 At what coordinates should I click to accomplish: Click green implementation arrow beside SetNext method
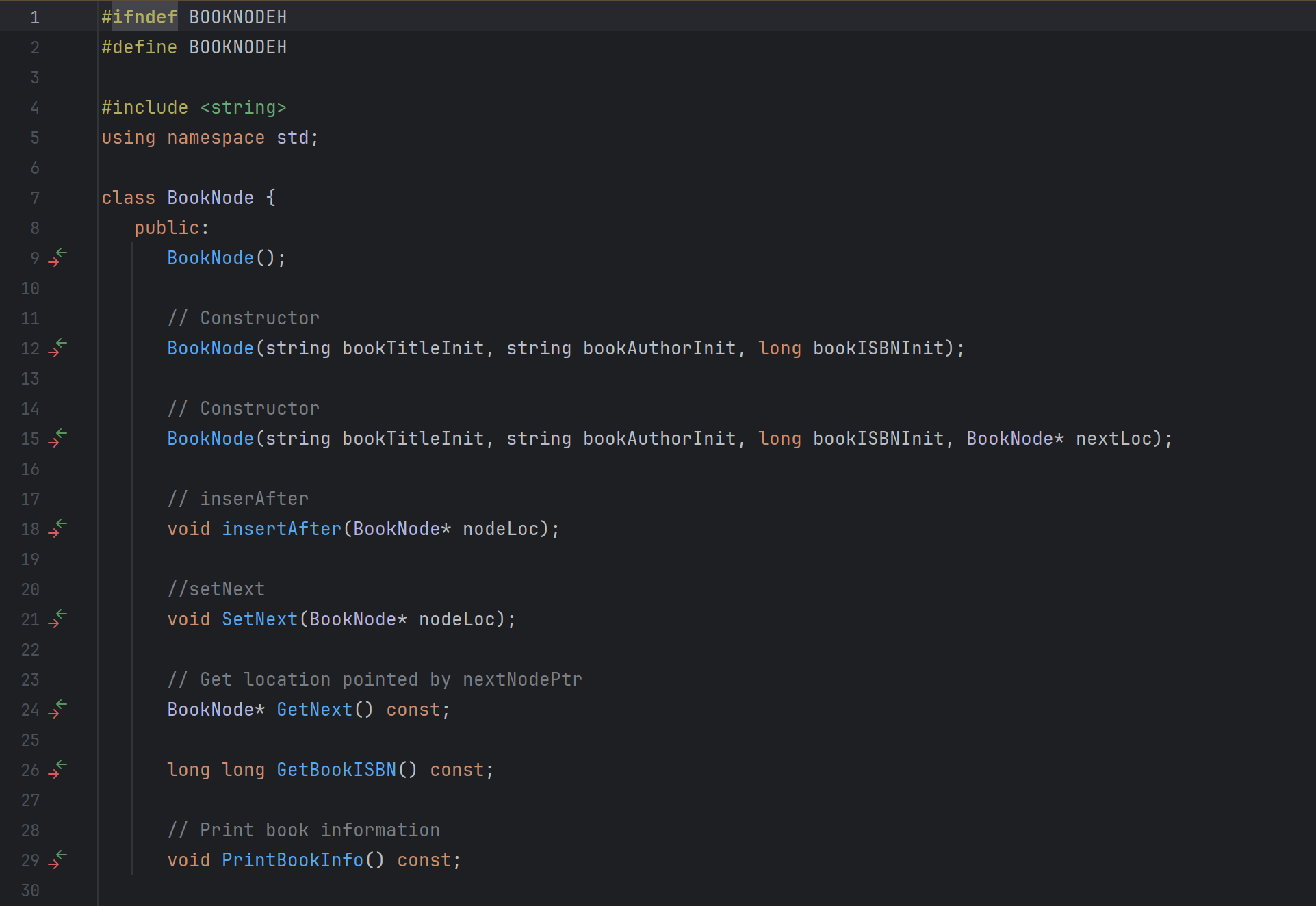[x=60, y=612]
